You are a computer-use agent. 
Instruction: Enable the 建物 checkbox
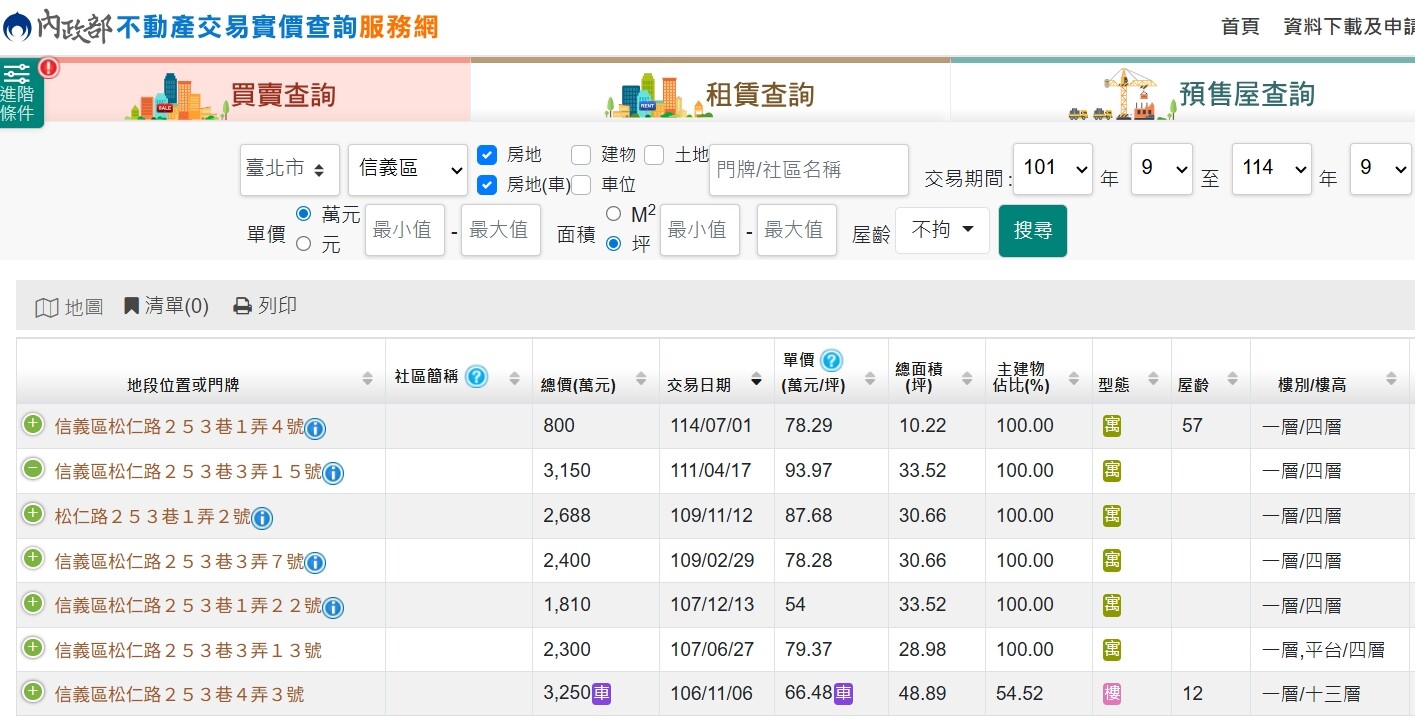(581, 155)
